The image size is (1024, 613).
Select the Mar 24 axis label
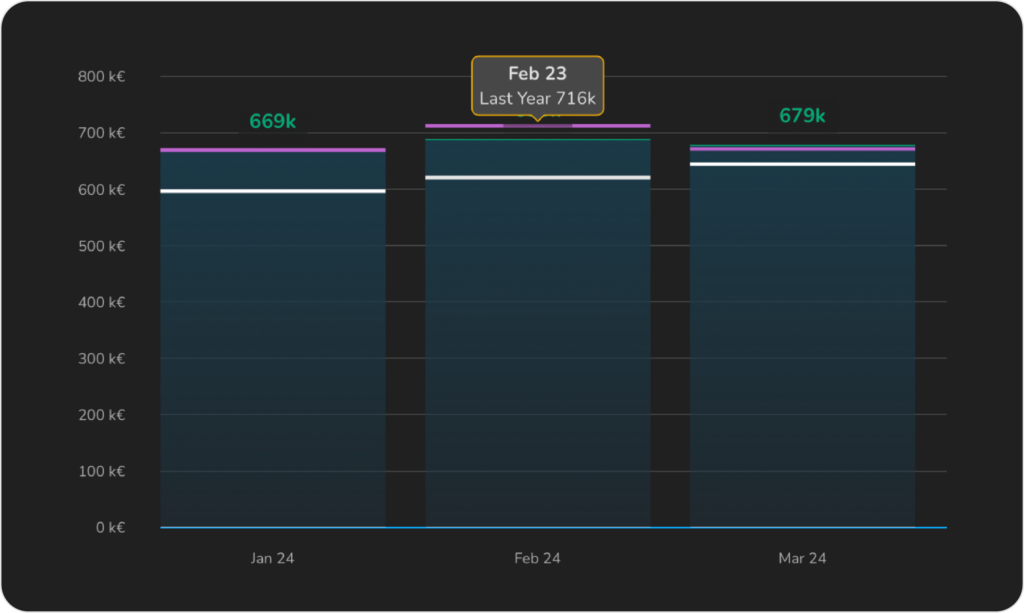802,558
